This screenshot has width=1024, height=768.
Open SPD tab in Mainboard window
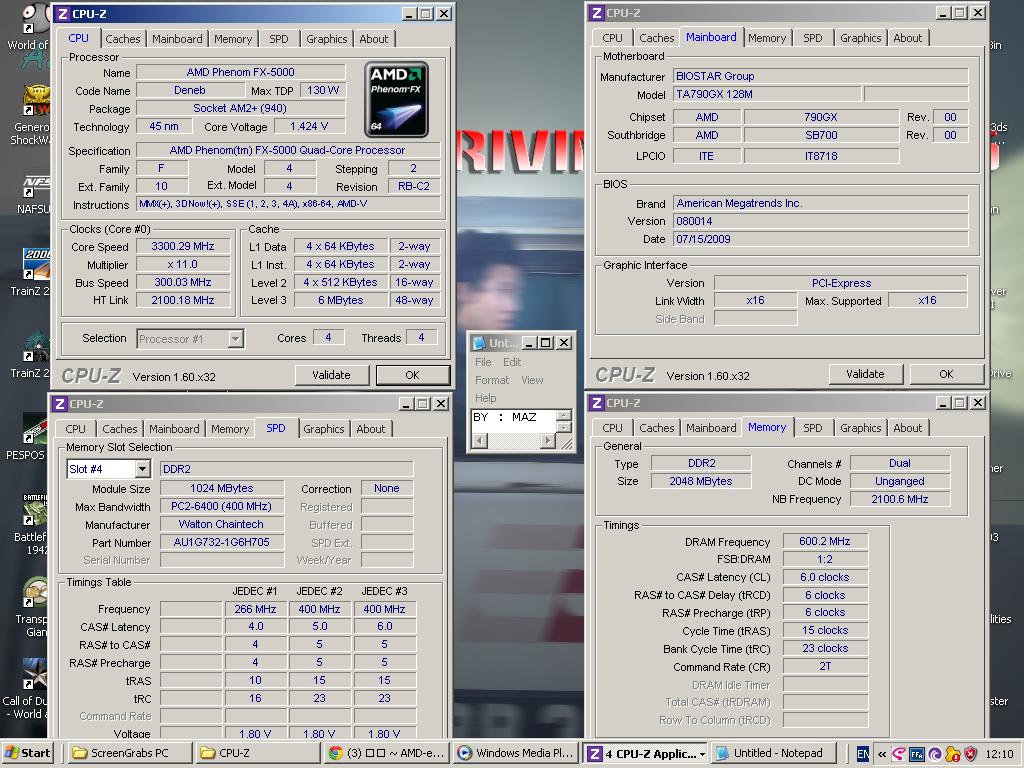(x=812, y=38)
